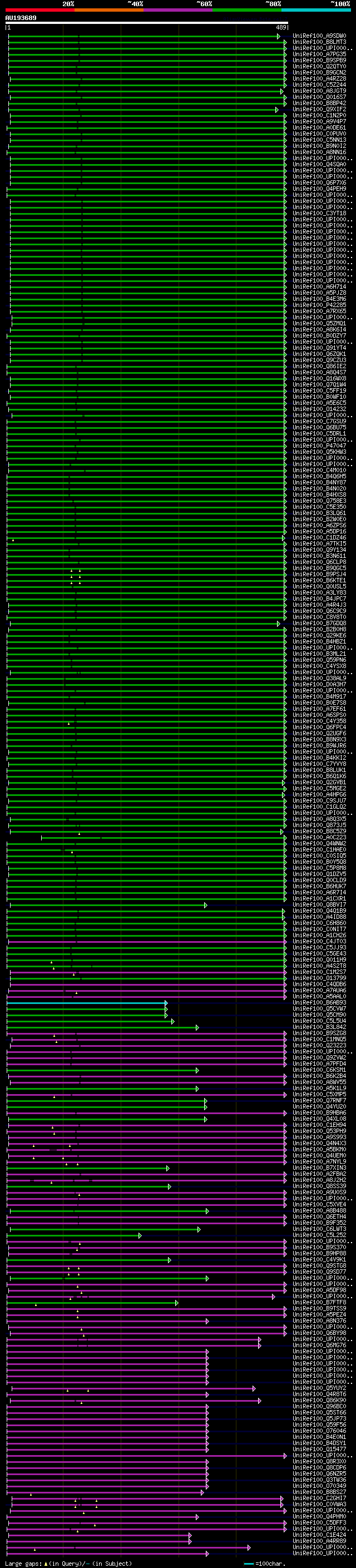356x1568 pixels.
Task: Click hit label UniRef100_Q758E3
Action: pyautogui.click(x=319, y=501)
